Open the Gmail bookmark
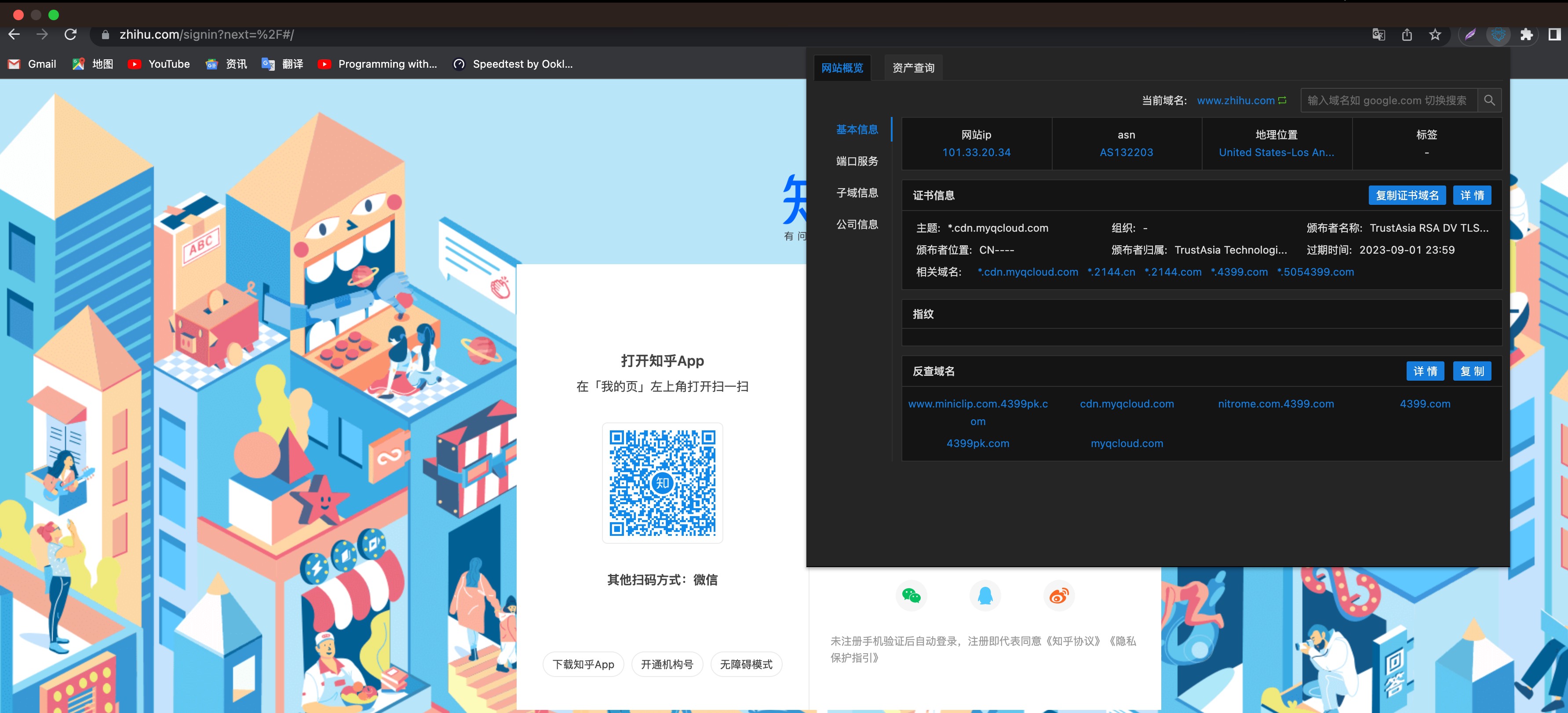This screenshot has height=713, width=1568. (x=32, y=64)
